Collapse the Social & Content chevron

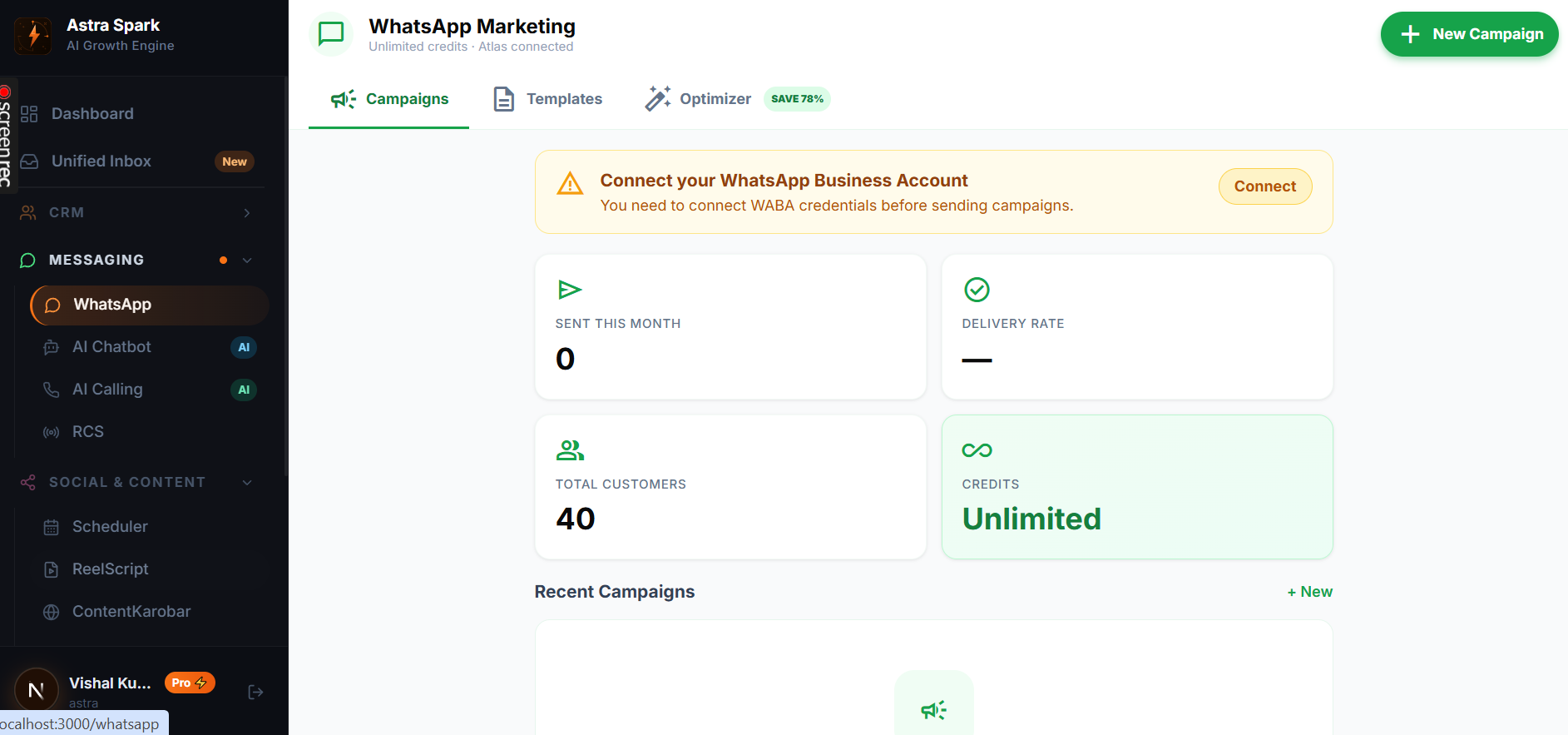click(x=247, y=483)
